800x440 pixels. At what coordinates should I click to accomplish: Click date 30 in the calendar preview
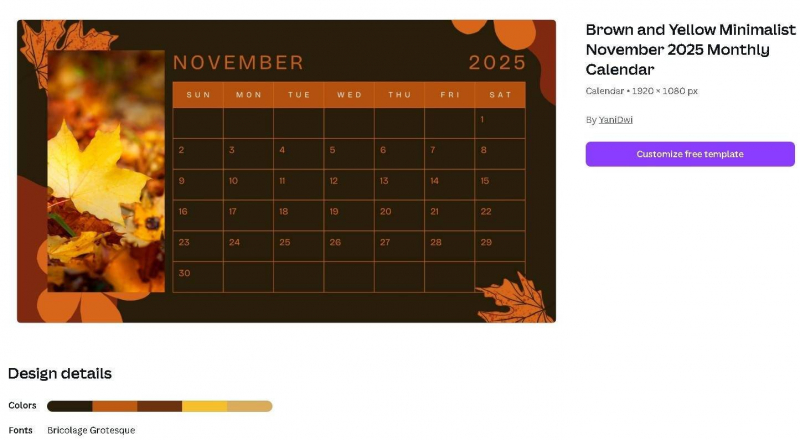[184, 273]
